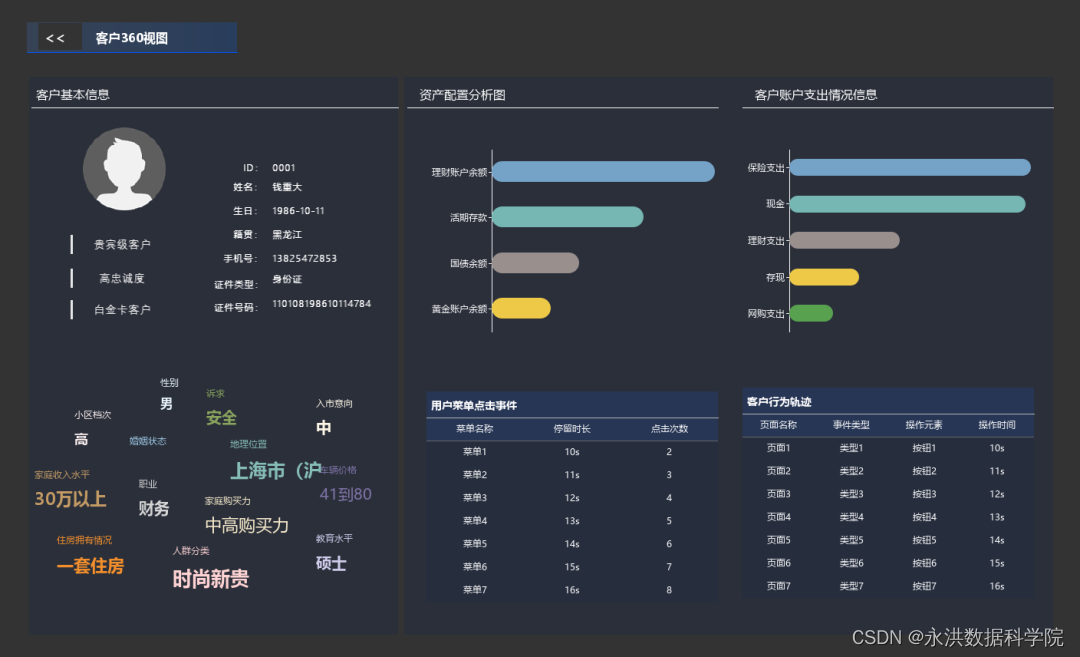The width and height of the screenshot is (1080, 657).
Task: Select the 证件类型 value 身份证
Action: click(287, 279)
